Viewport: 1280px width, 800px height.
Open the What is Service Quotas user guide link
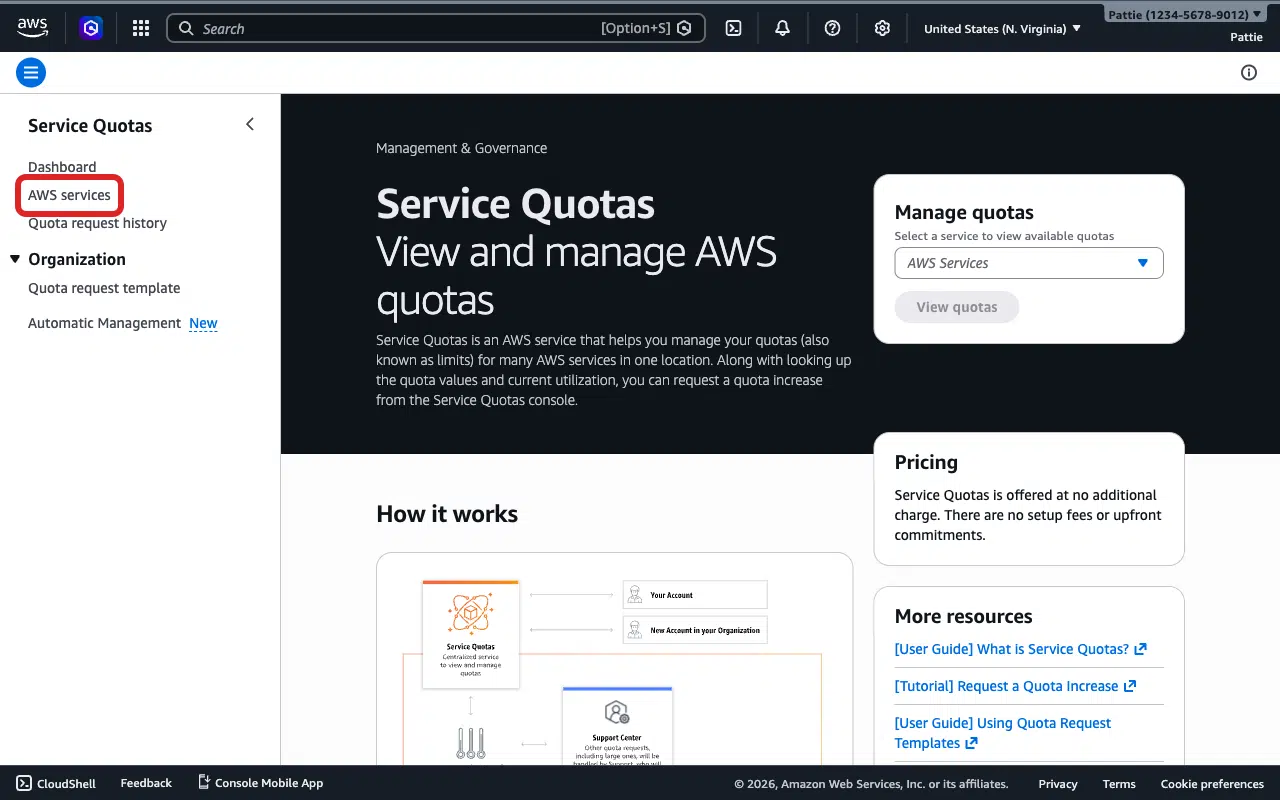tap(1020, 649)
